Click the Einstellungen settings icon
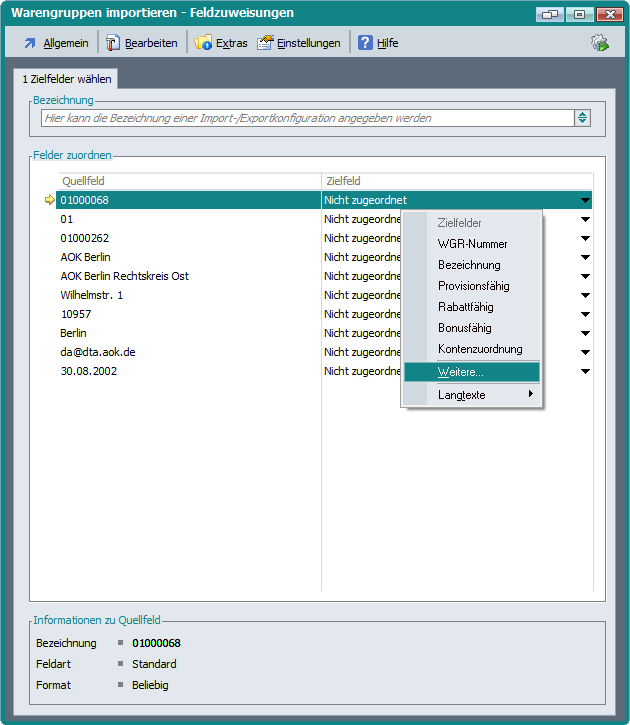This screenshot has height=725, width=630. (x=265, y=43)
